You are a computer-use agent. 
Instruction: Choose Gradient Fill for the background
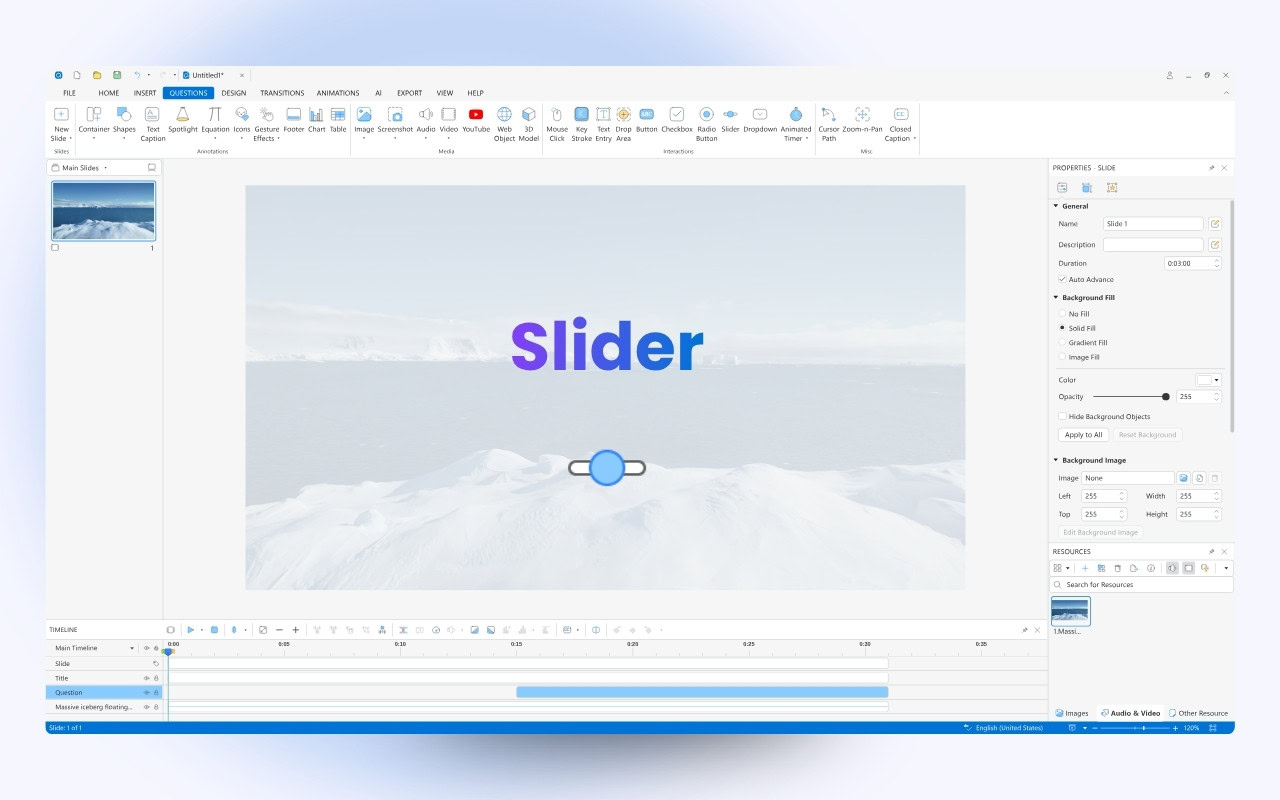click(1062, 343)
